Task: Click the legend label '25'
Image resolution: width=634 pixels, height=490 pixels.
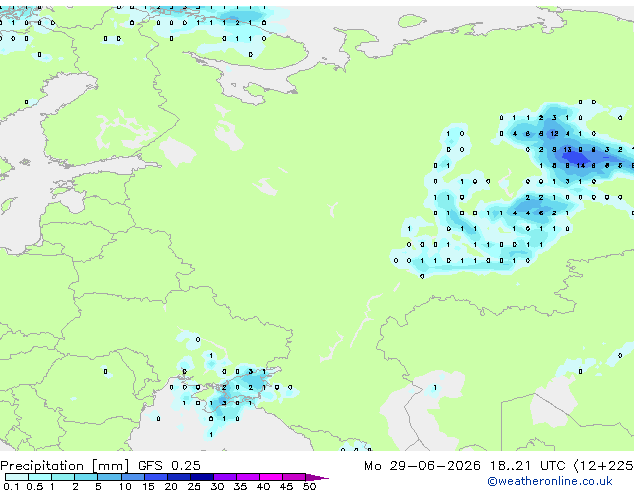Action: [194, 486]
